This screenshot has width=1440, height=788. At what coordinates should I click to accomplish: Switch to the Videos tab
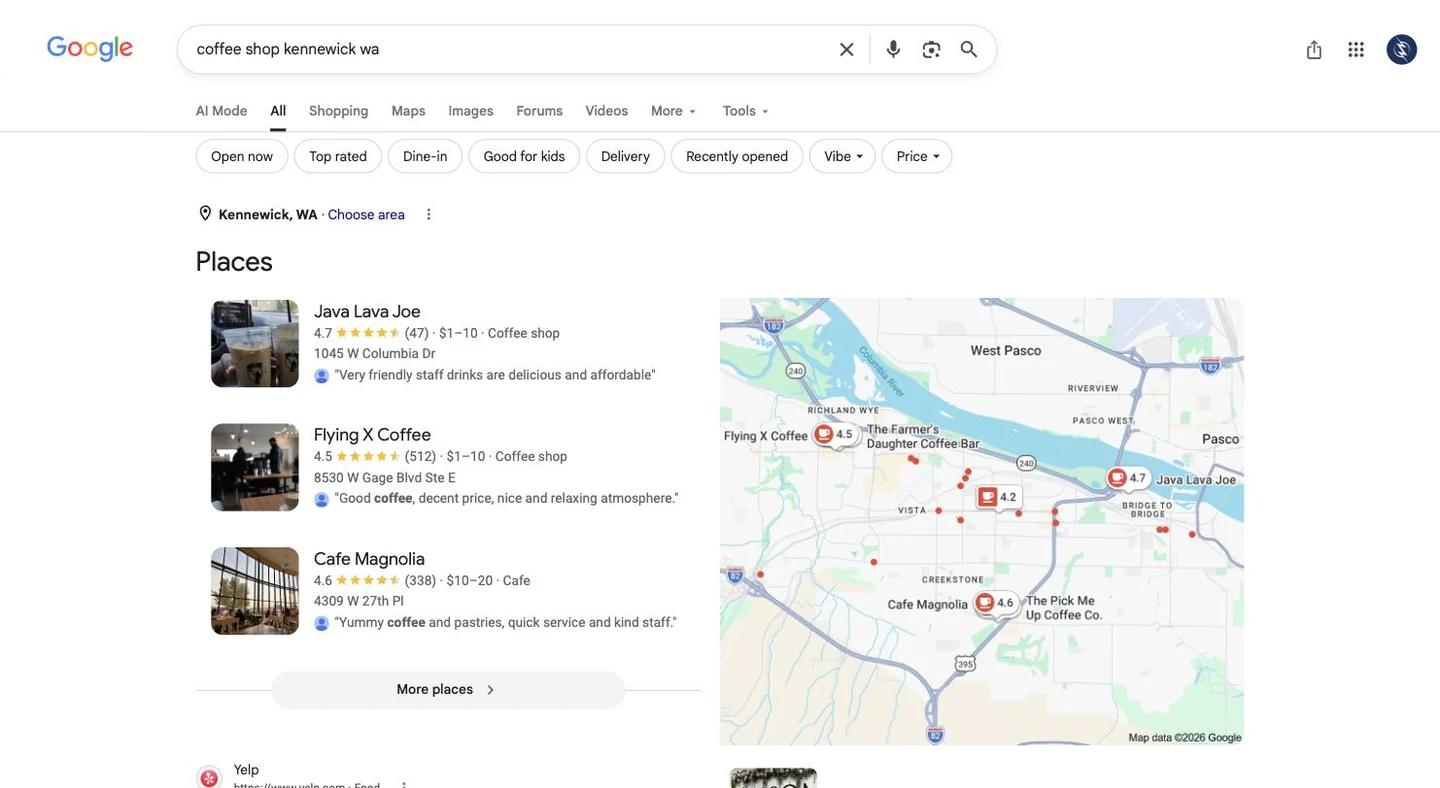click(607, 111)
